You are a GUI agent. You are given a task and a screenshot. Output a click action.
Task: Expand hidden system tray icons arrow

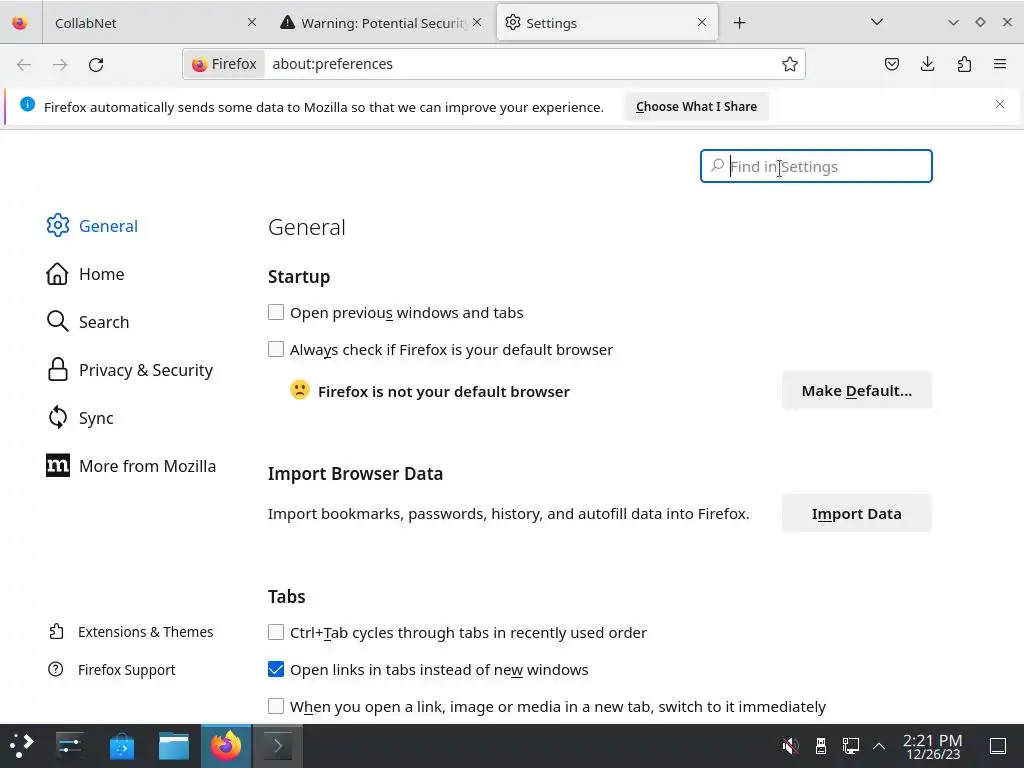(x=879, y=745)
